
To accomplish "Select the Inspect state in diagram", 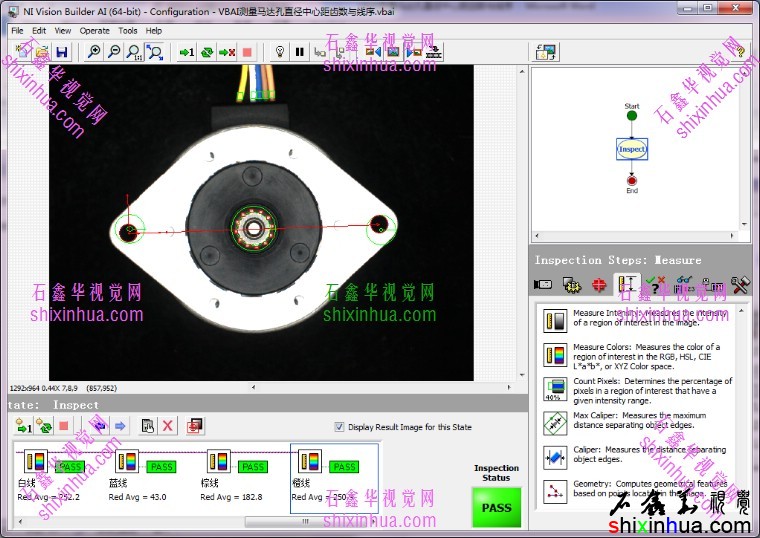I will tap(631, 149).
